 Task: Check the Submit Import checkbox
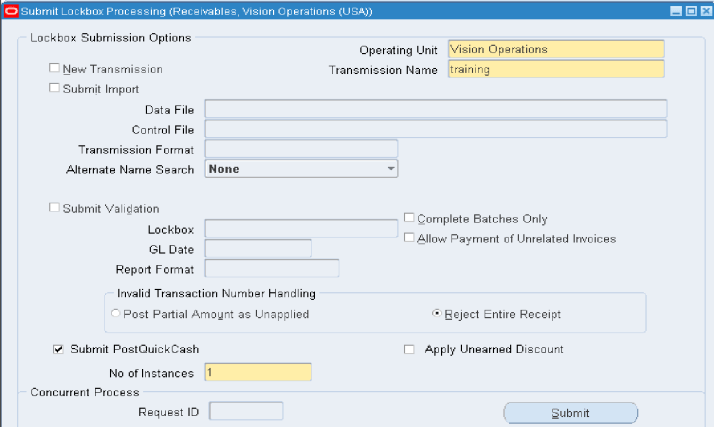click(x=55, y=89)
